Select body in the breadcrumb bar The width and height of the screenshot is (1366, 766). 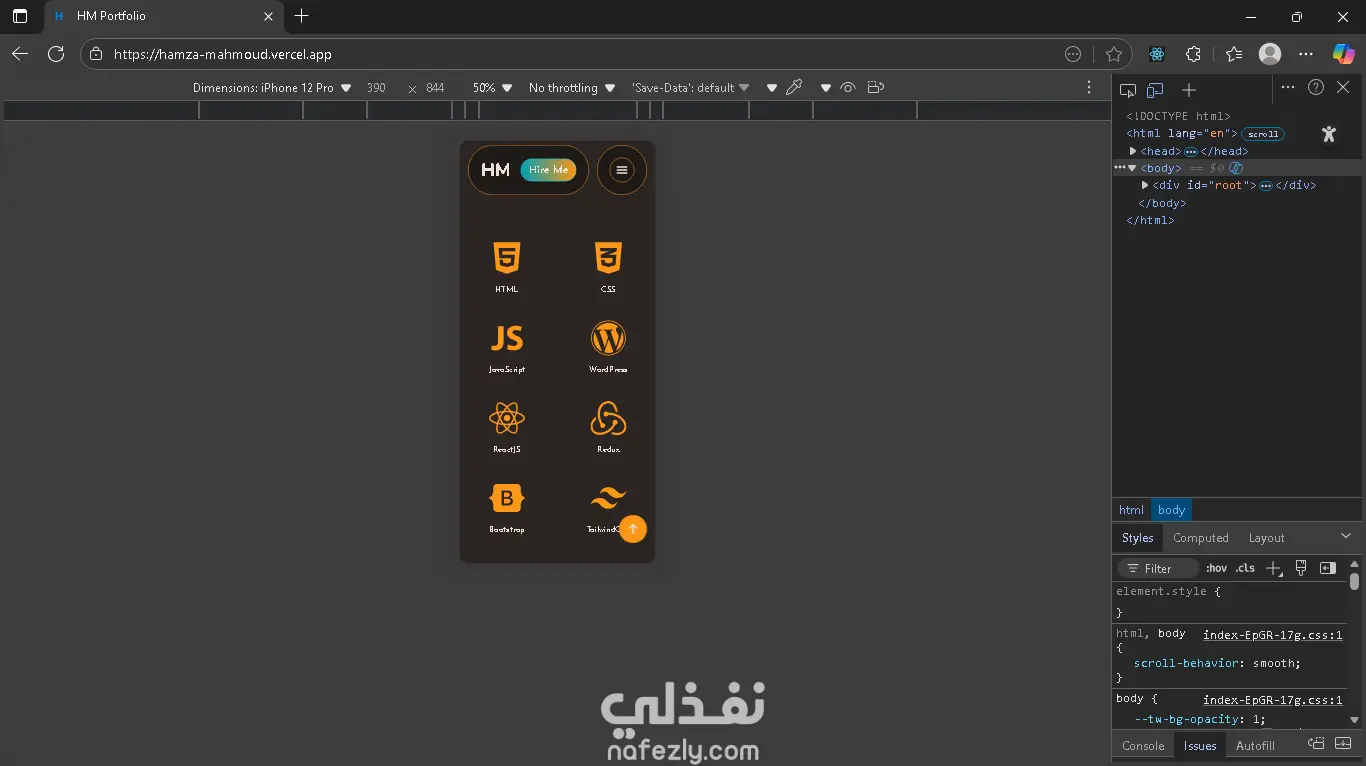click(1171, 510)
